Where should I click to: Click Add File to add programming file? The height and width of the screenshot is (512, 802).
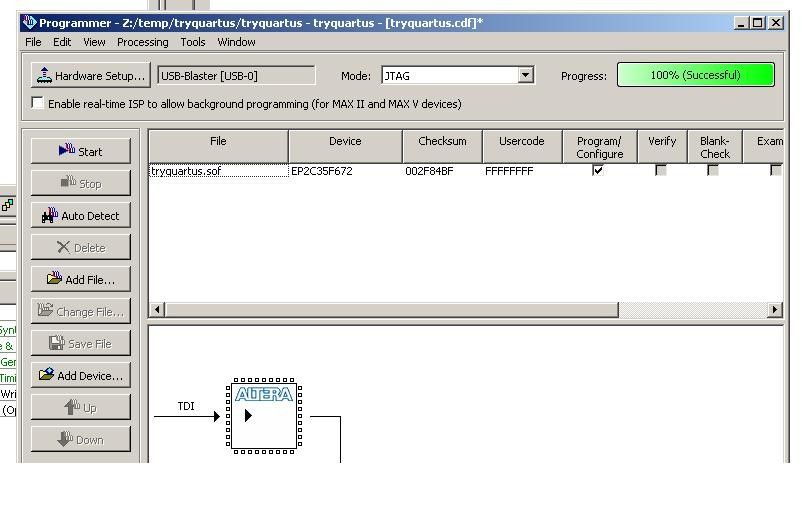(81, 279)
